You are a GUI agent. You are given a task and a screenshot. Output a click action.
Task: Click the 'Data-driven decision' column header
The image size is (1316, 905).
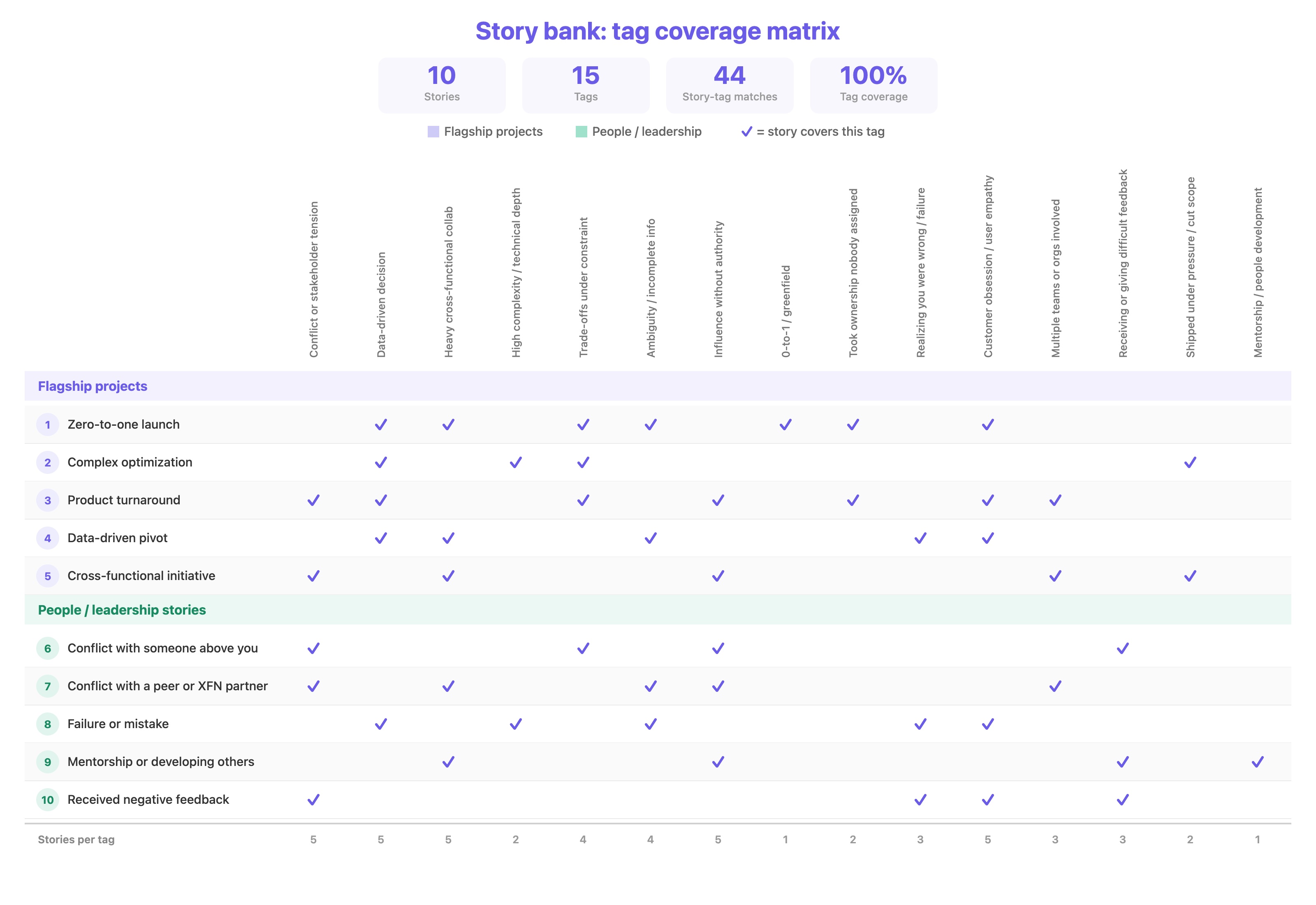[381, 304]
